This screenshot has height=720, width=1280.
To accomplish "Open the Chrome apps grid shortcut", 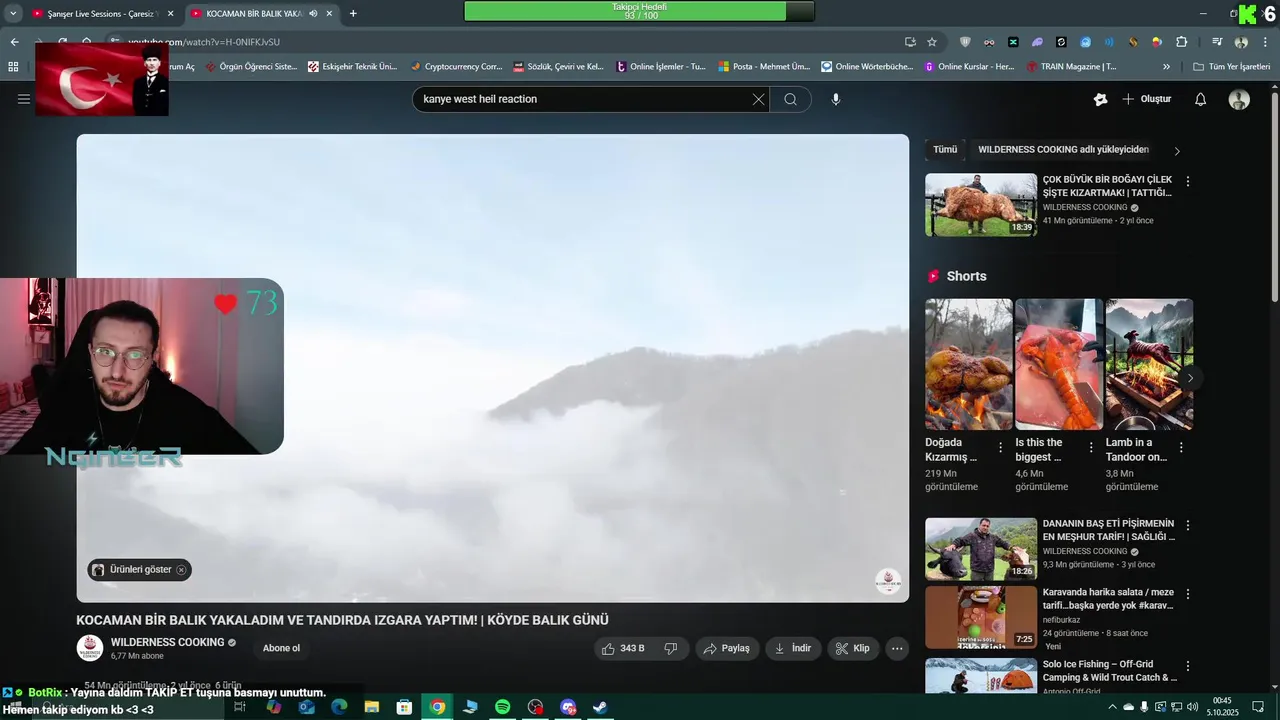I will pos(13,67).
